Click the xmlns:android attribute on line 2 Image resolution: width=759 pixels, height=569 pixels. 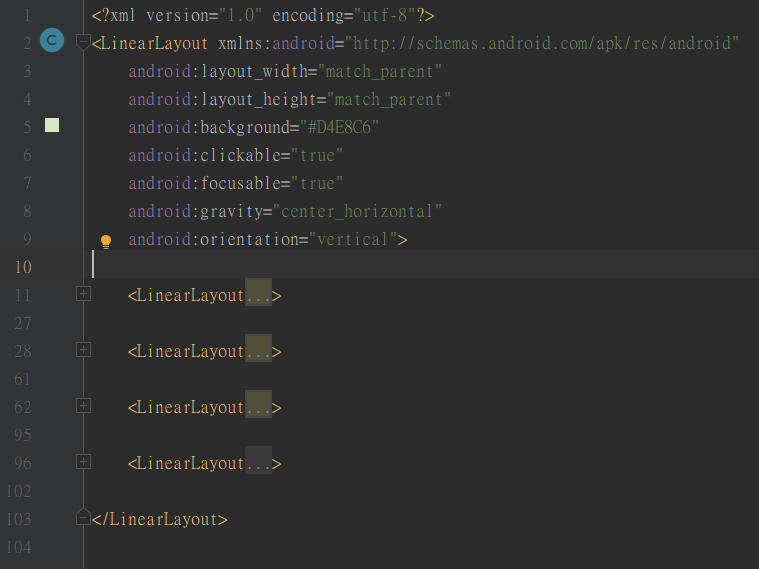click(276, 44)
